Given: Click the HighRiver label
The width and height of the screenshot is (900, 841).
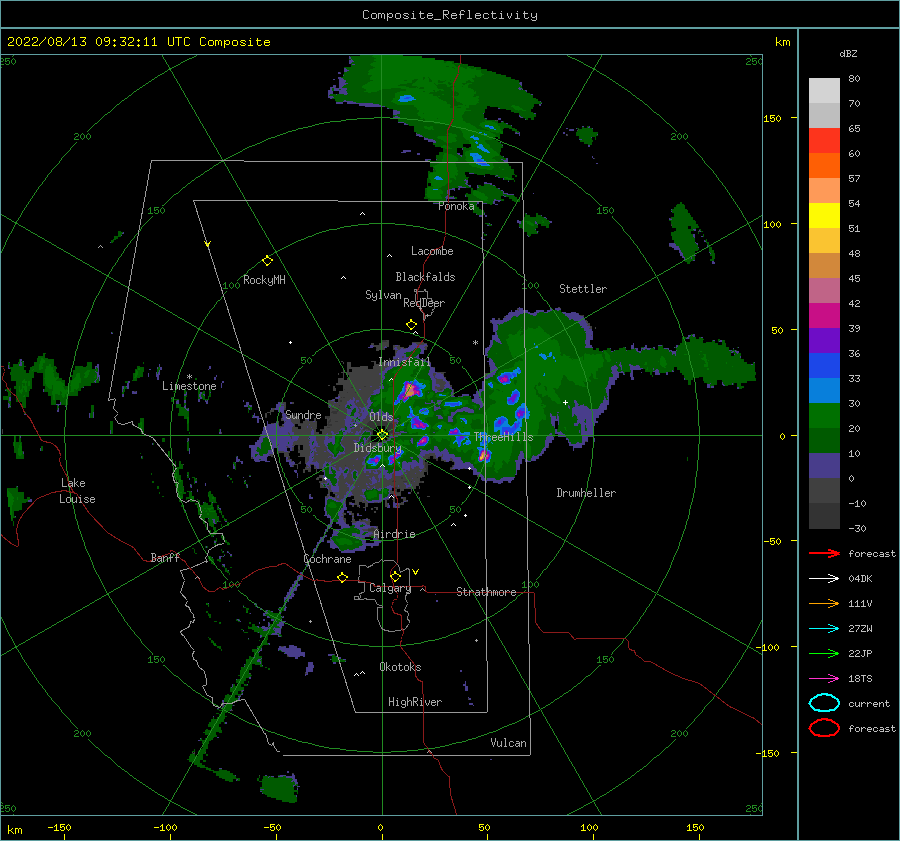Looking at the screenshot, I should coord(415,703).
